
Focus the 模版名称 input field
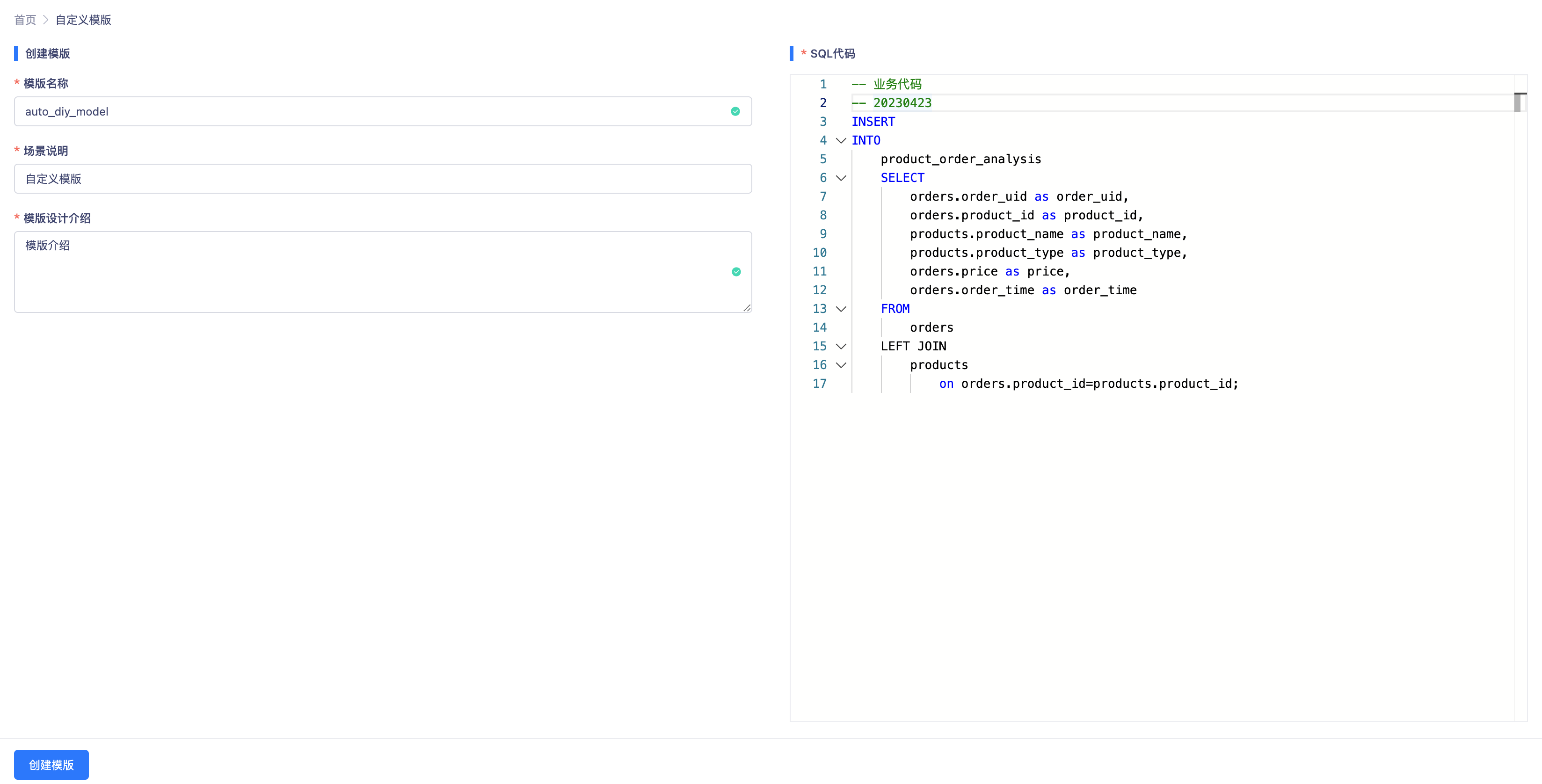tap(383, 111)
